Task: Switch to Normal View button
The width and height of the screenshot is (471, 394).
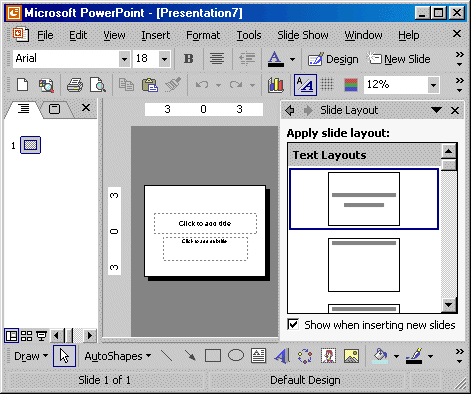Action: click(x=12, y=335)
